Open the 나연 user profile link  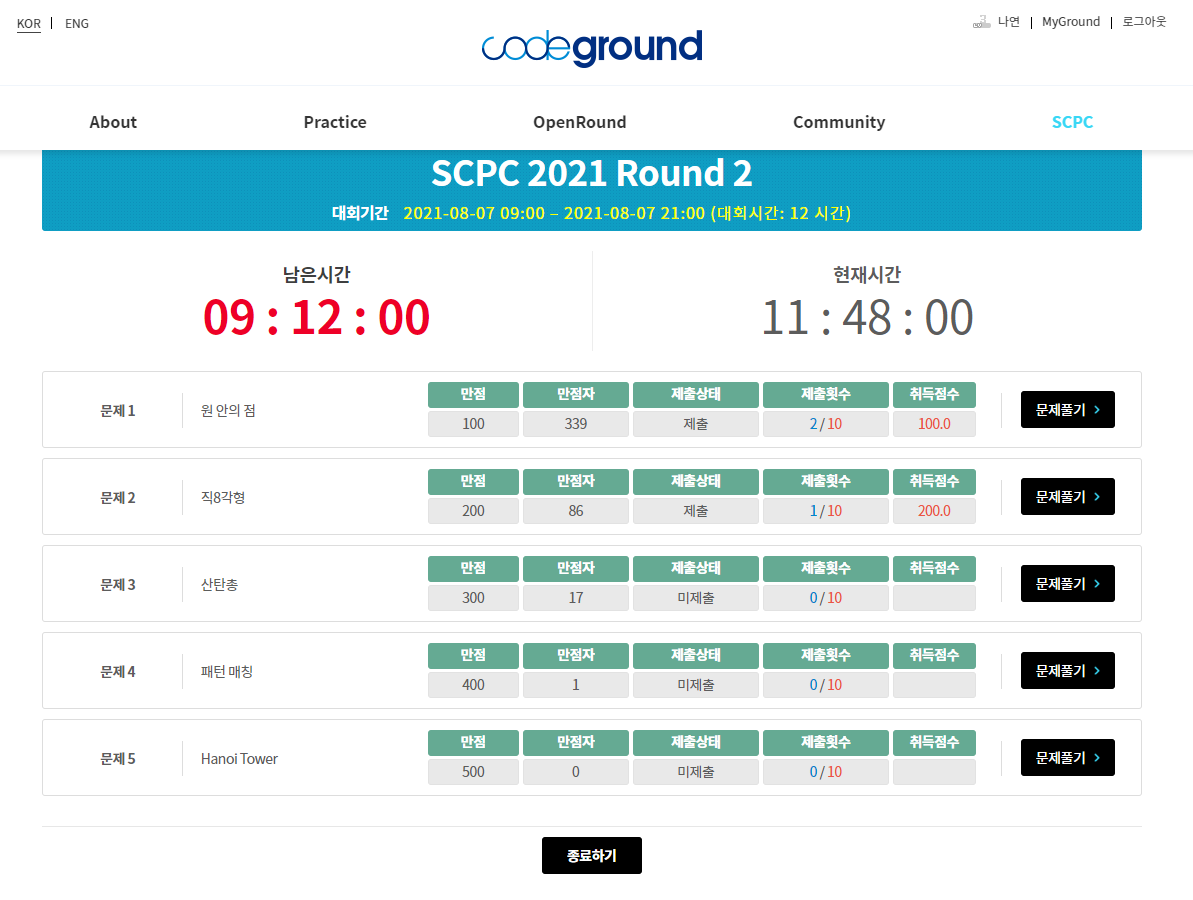tap(1009, 22)
